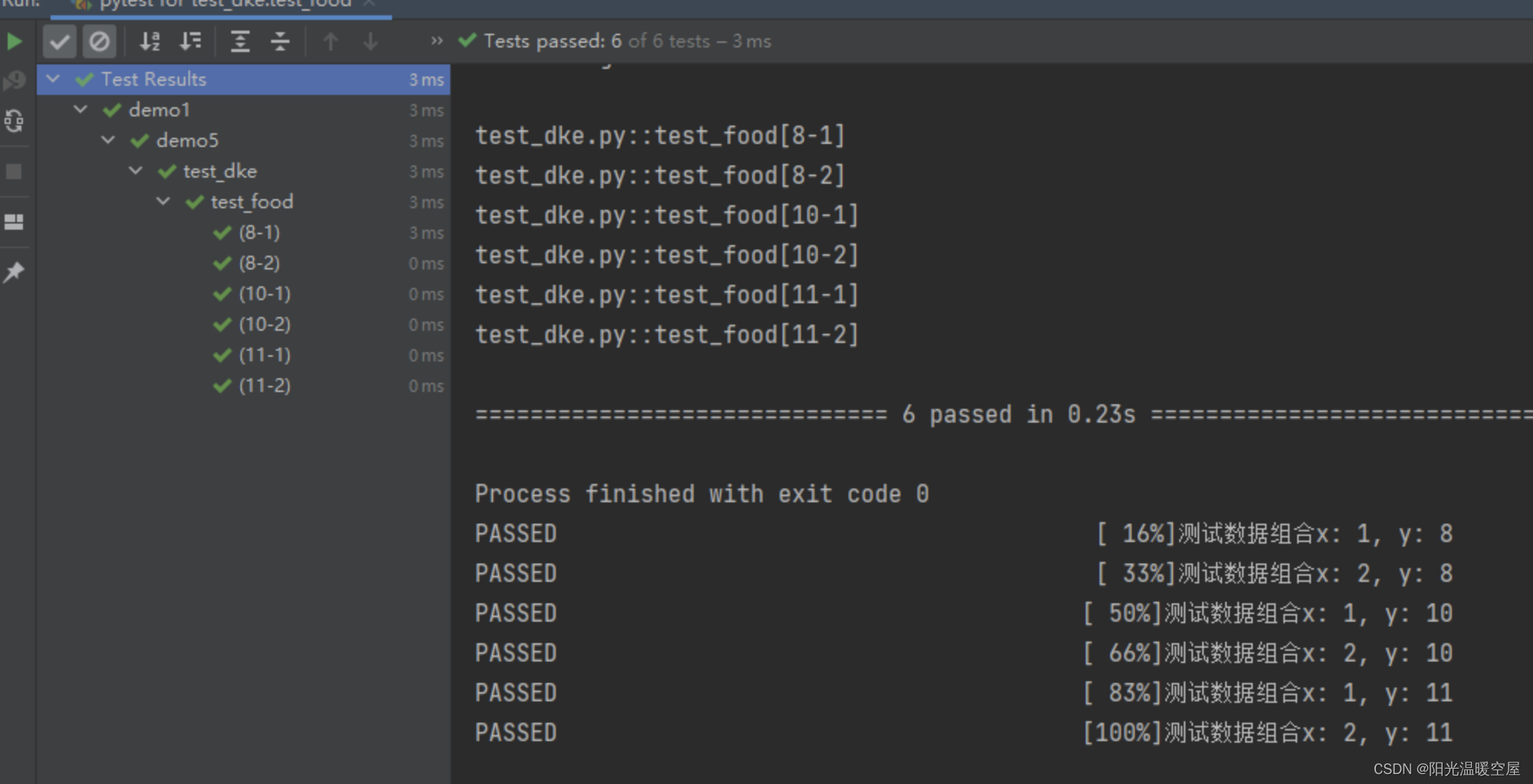Toggle Show Ignored tests button
Image resolution: width=1533 pixels, height=784 pixels.
[x=100, y=41]
